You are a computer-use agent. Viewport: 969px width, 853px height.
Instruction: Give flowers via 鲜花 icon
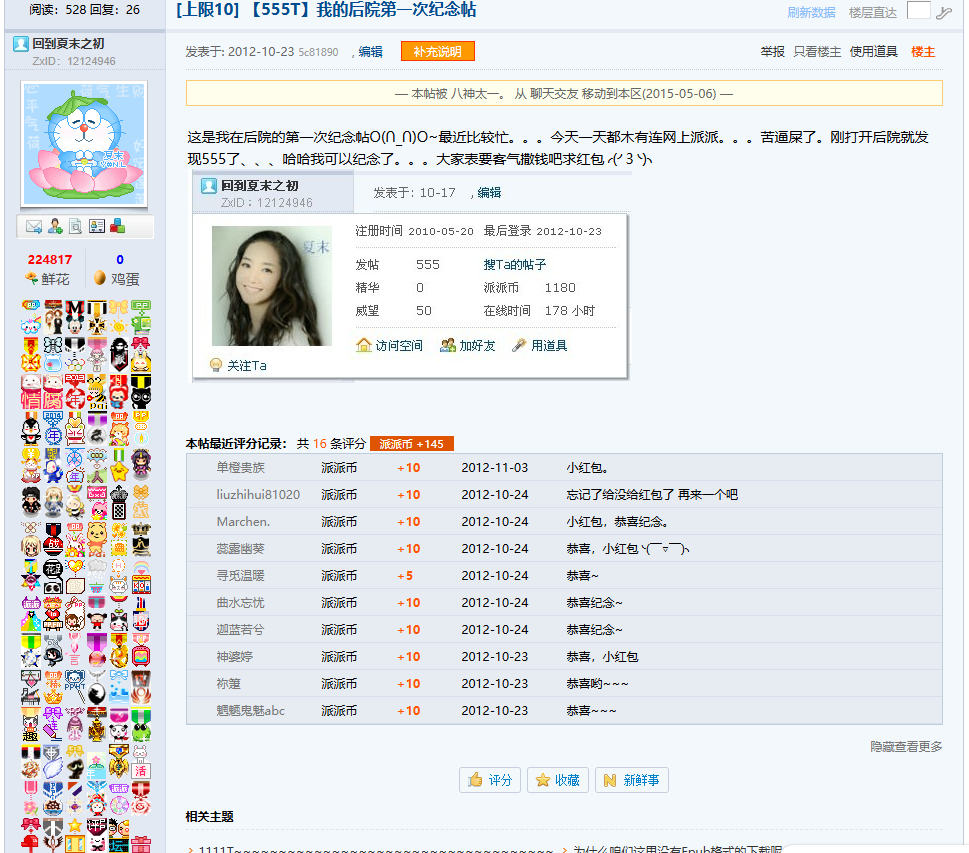(47, 279)
